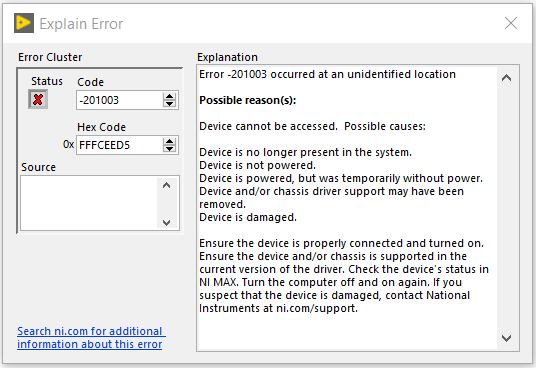Increment the Code value with up arrow
Screen dimensions: 536x368
[x=169, y=97]
